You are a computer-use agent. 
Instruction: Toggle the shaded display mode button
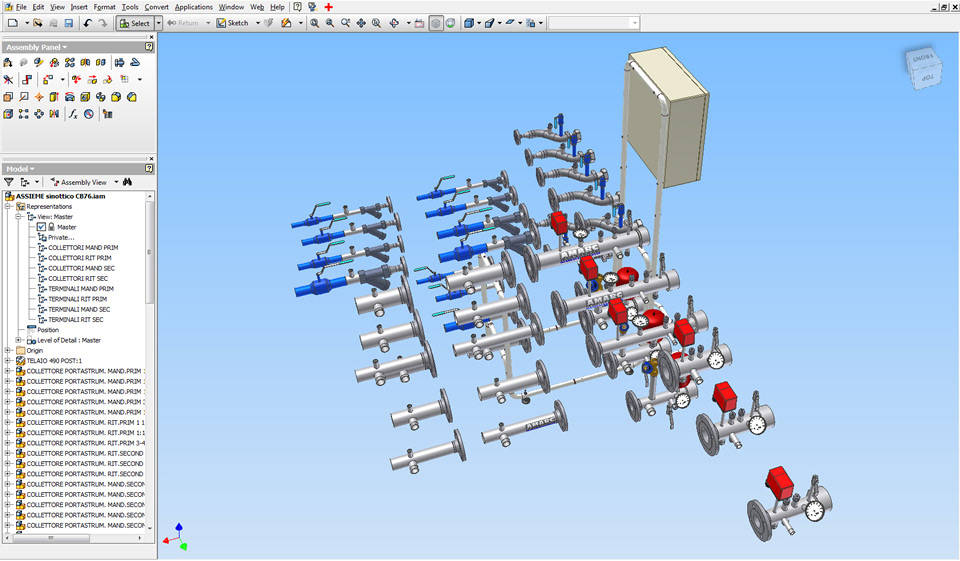click(x=435, y=23)
